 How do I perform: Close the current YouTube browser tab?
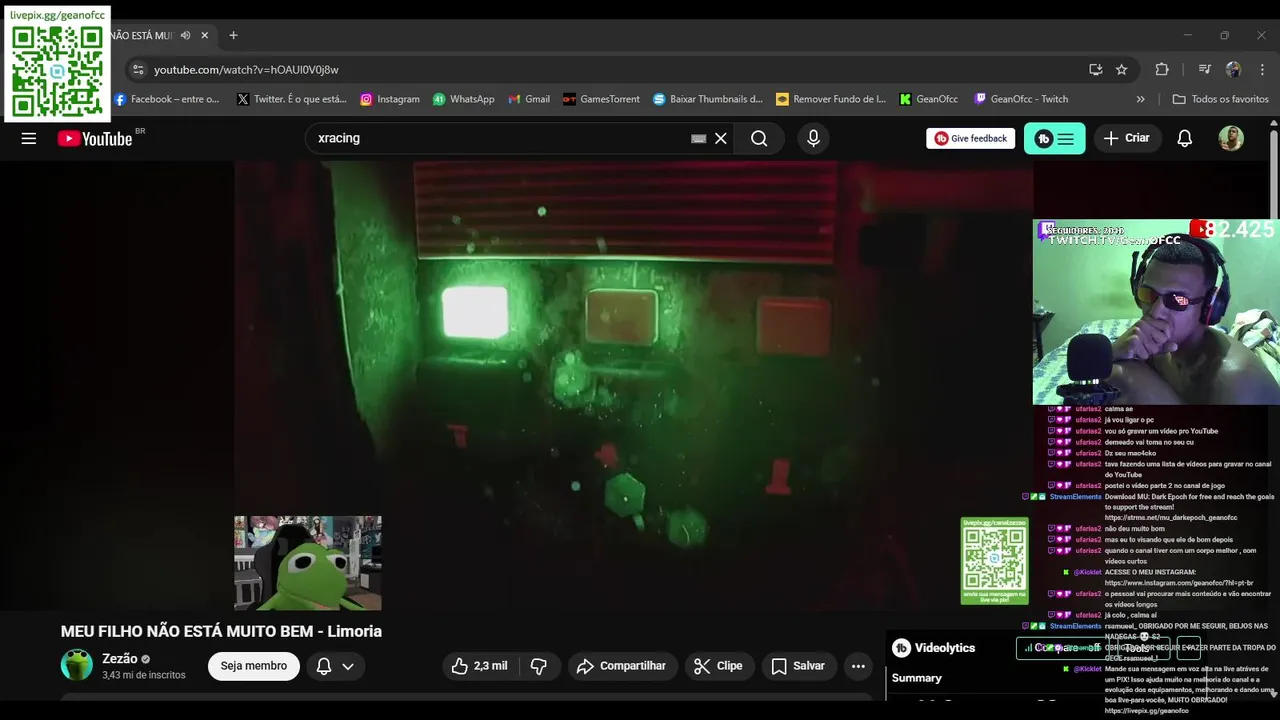[205, 35]
